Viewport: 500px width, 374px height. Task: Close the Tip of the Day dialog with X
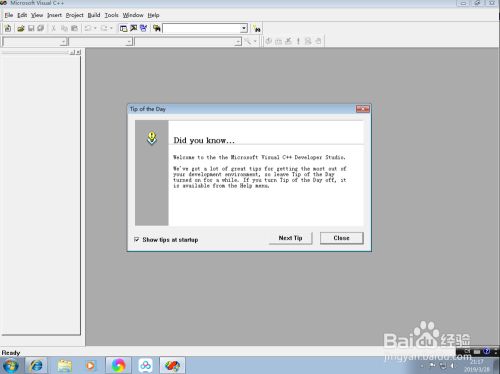tap(362, 109)
